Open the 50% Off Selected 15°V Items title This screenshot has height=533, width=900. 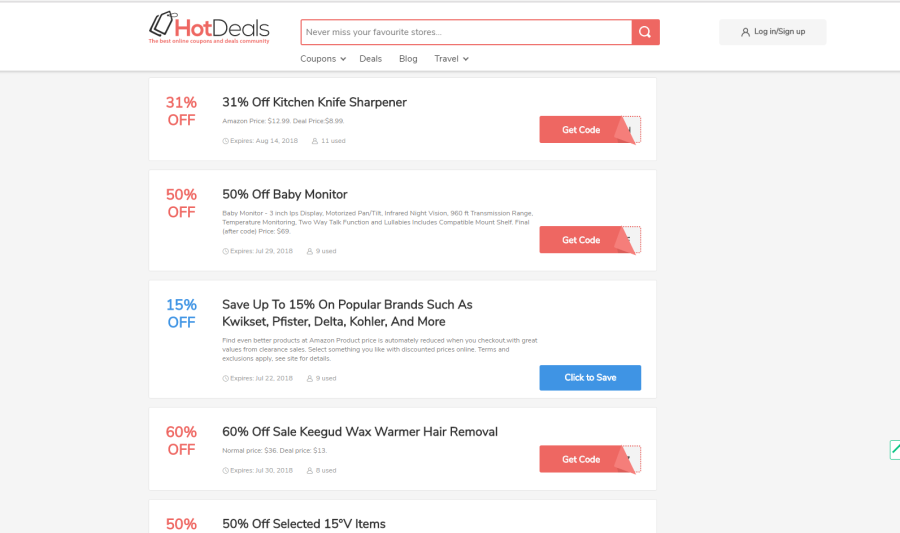click(304, 524)
